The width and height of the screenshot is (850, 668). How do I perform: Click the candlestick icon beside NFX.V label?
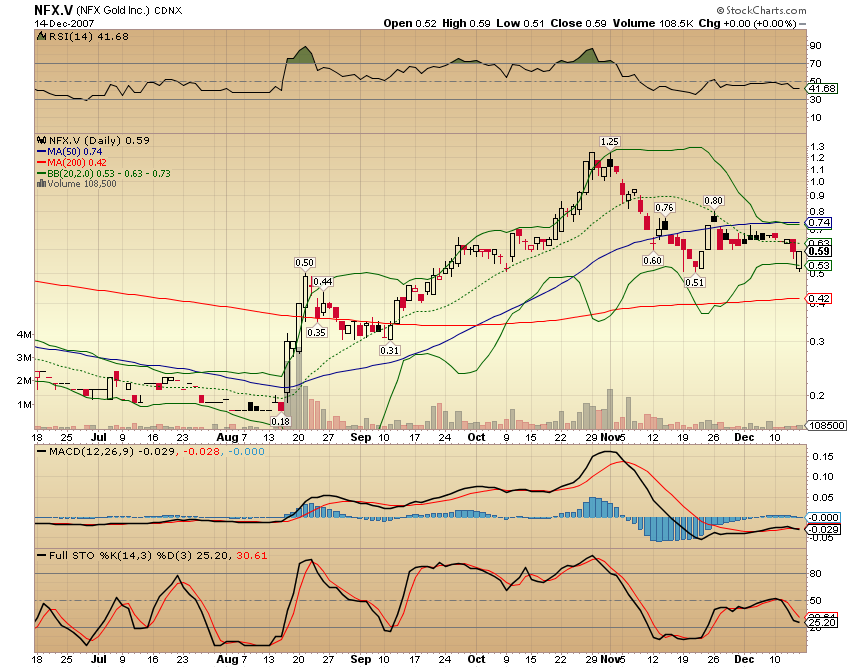point(42,141)
